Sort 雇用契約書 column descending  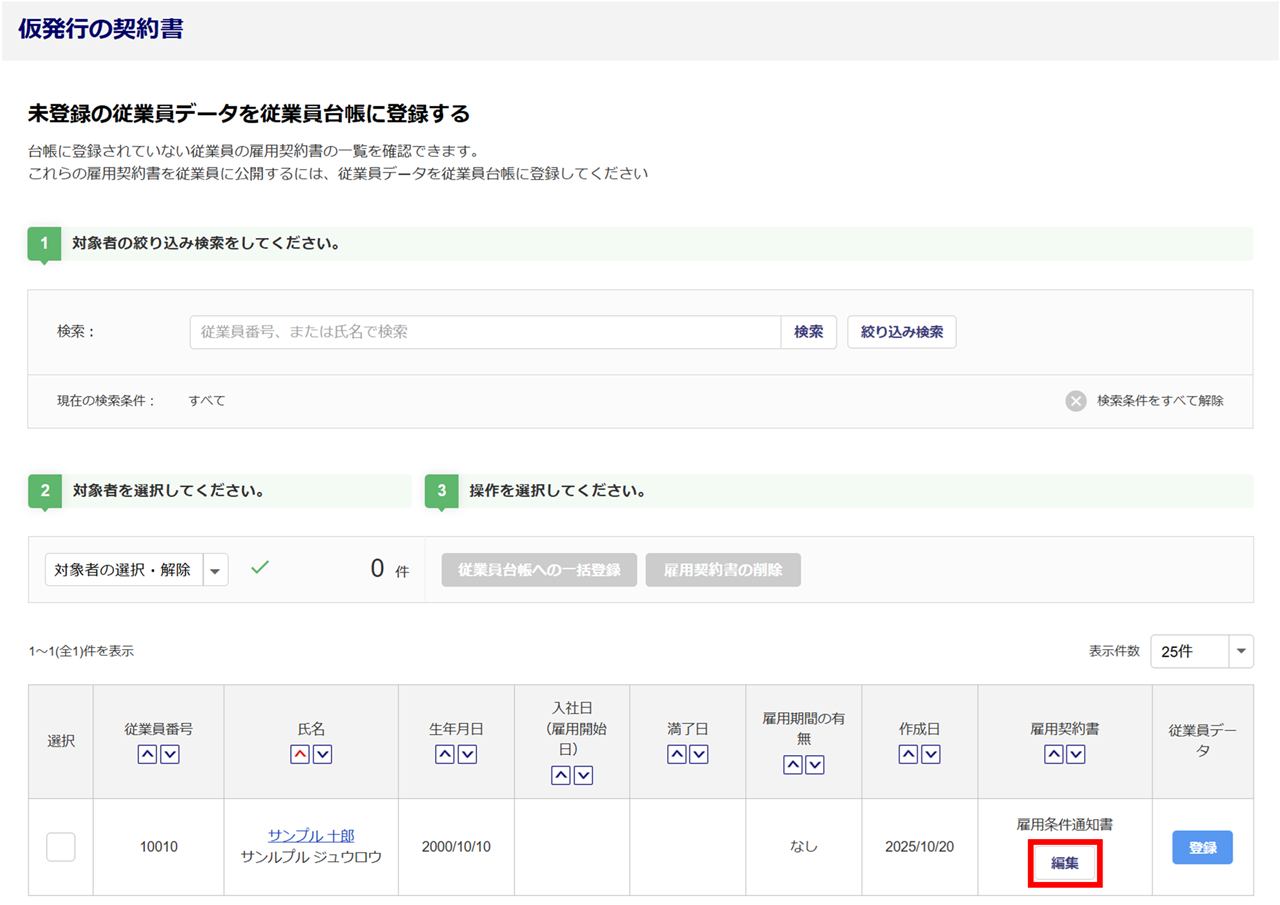[x=1076, y=755]
